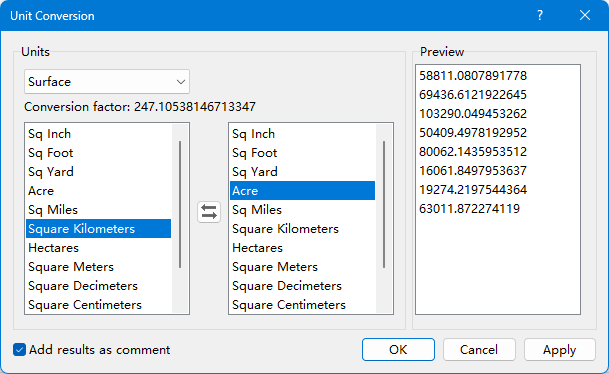
Task: Select Acre in source units list
Action: coord(99,191)
